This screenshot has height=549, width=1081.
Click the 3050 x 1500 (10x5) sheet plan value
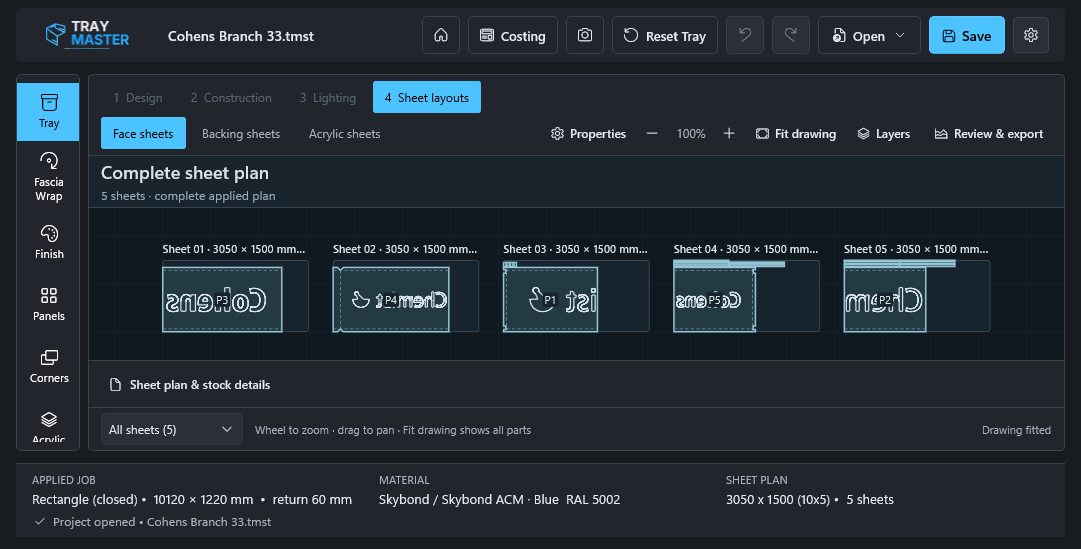point(778,499)
